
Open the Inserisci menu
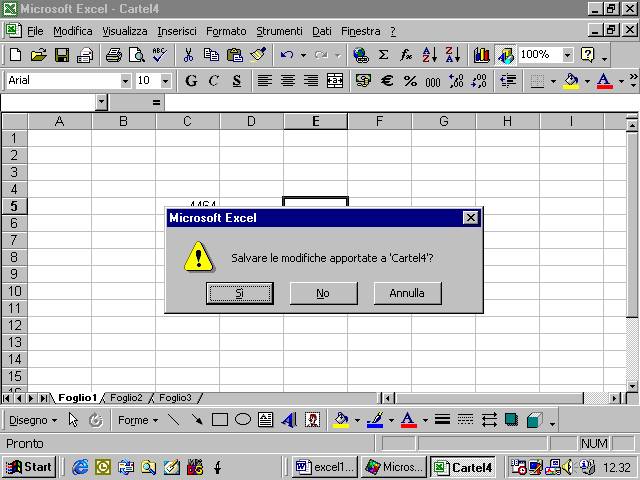tap(177, 31)
